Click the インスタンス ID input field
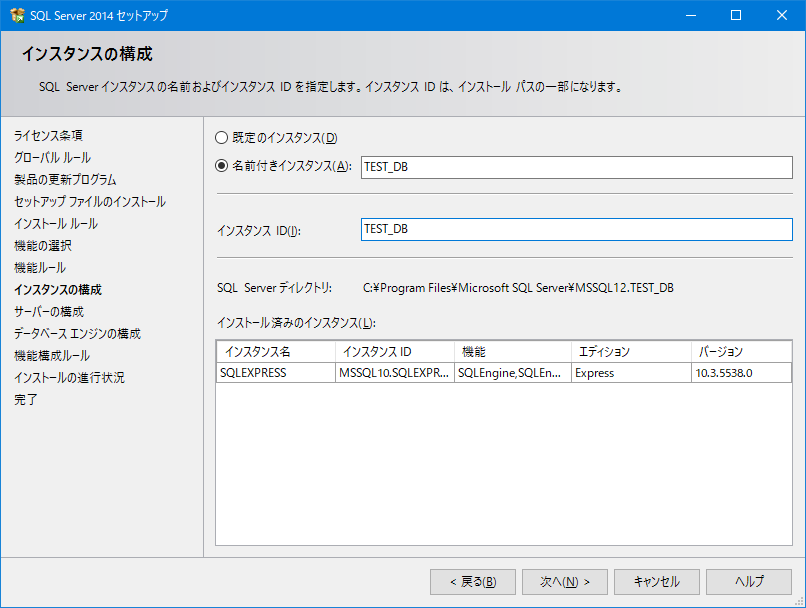 point(576,229)
